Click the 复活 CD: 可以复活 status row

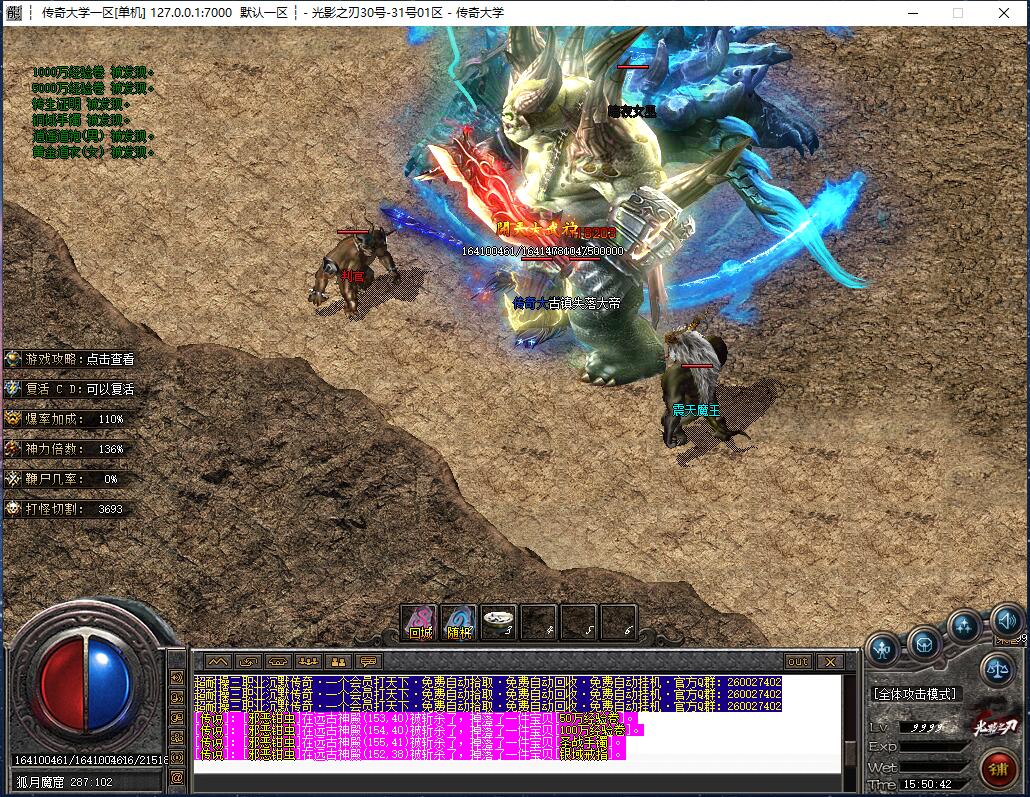click(x=70, y=389)
